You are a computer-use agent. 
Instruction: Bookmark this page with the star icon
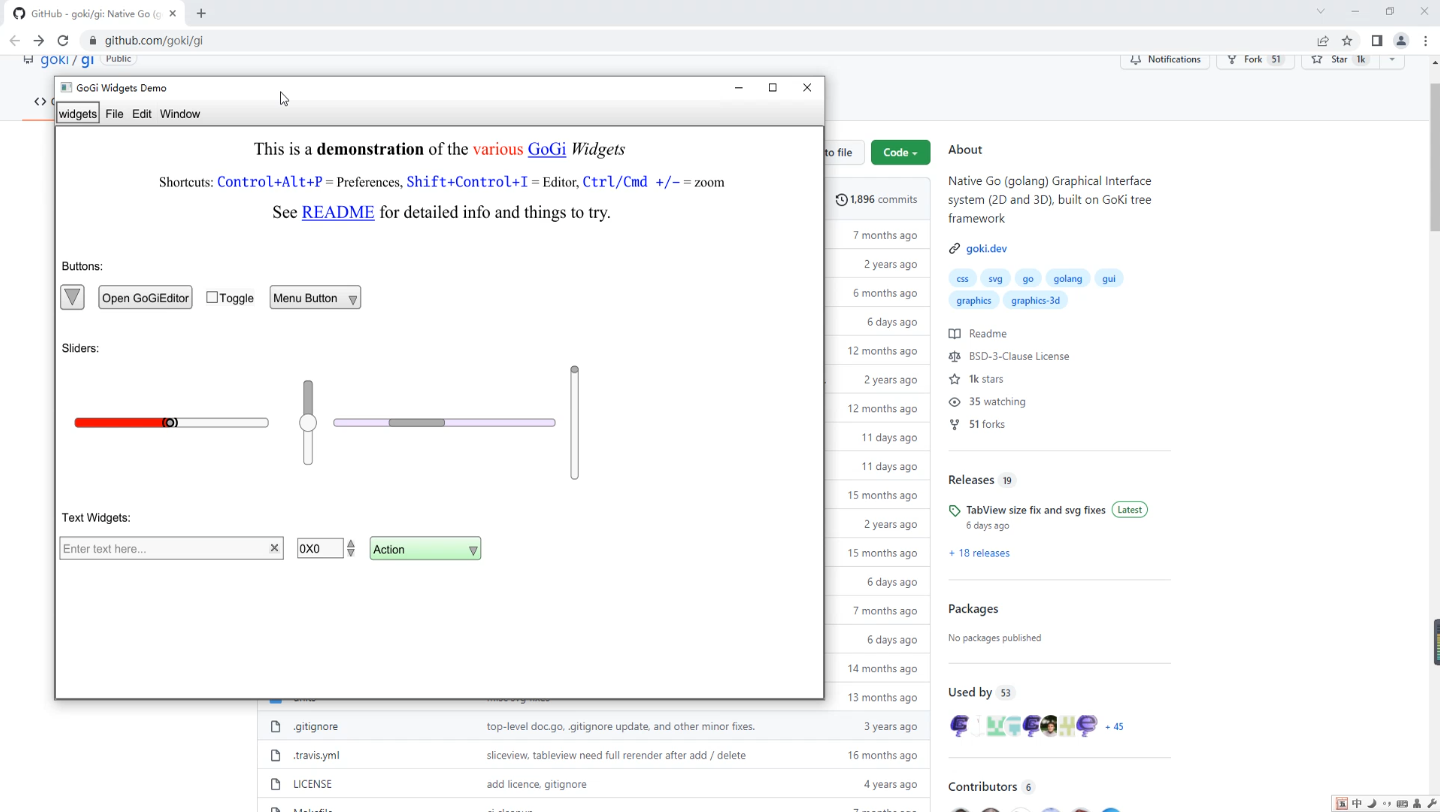(1347, 41)
